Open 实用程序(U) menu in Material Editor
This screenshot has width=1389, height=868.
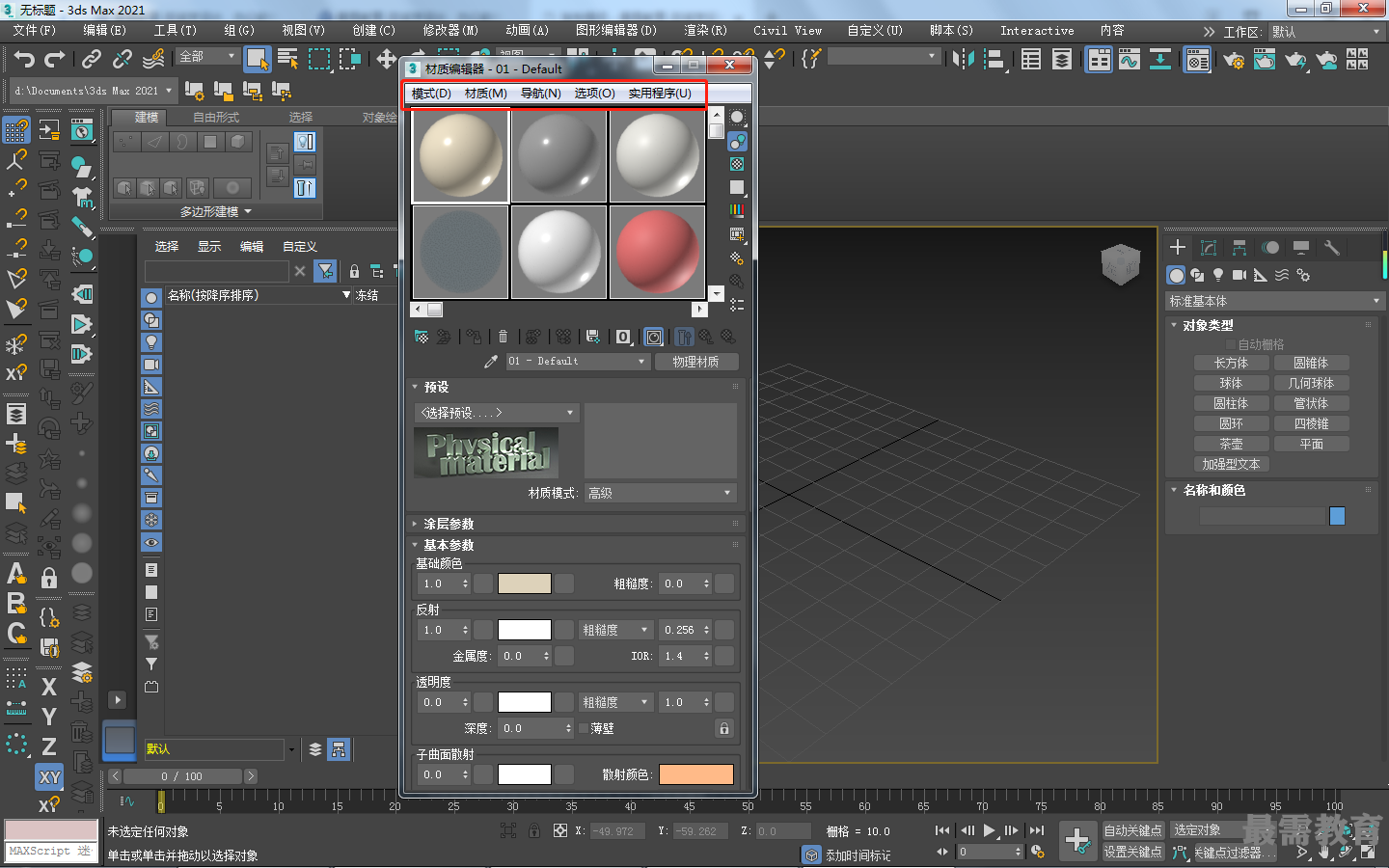pyautogui.click(x=660, y=94)
